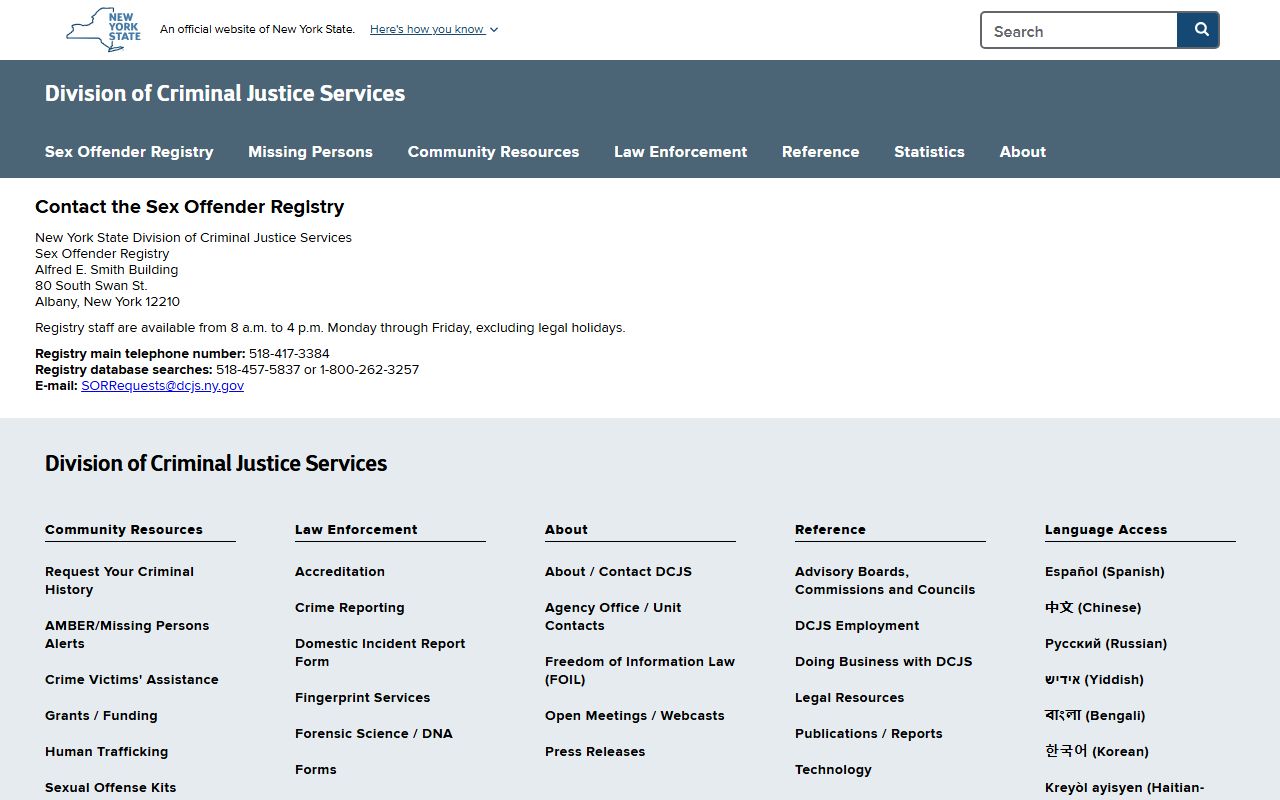Open Grants / Funding footer link
Viewport: 1280px width, 800px height.
pos(101,715)
